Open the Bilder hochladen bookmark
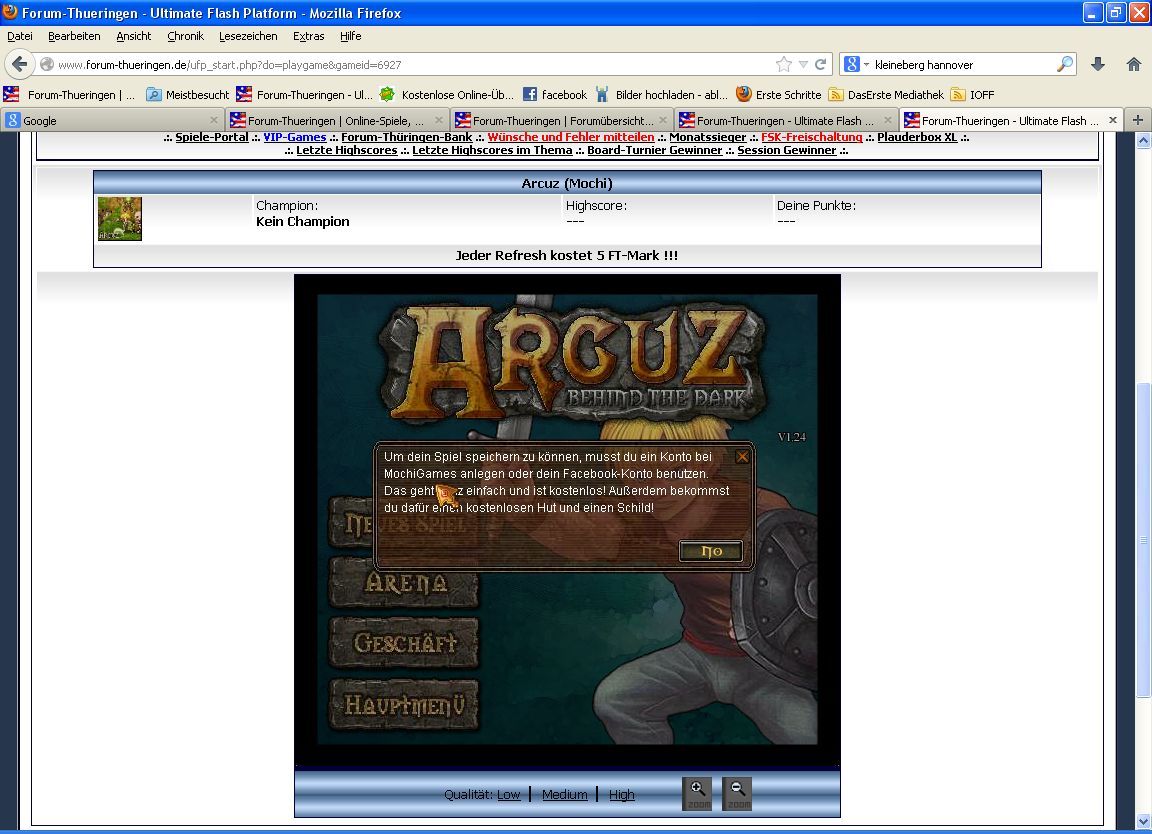Image resolution: width=1152 pixels, height=834 pixels. point(661,94)
